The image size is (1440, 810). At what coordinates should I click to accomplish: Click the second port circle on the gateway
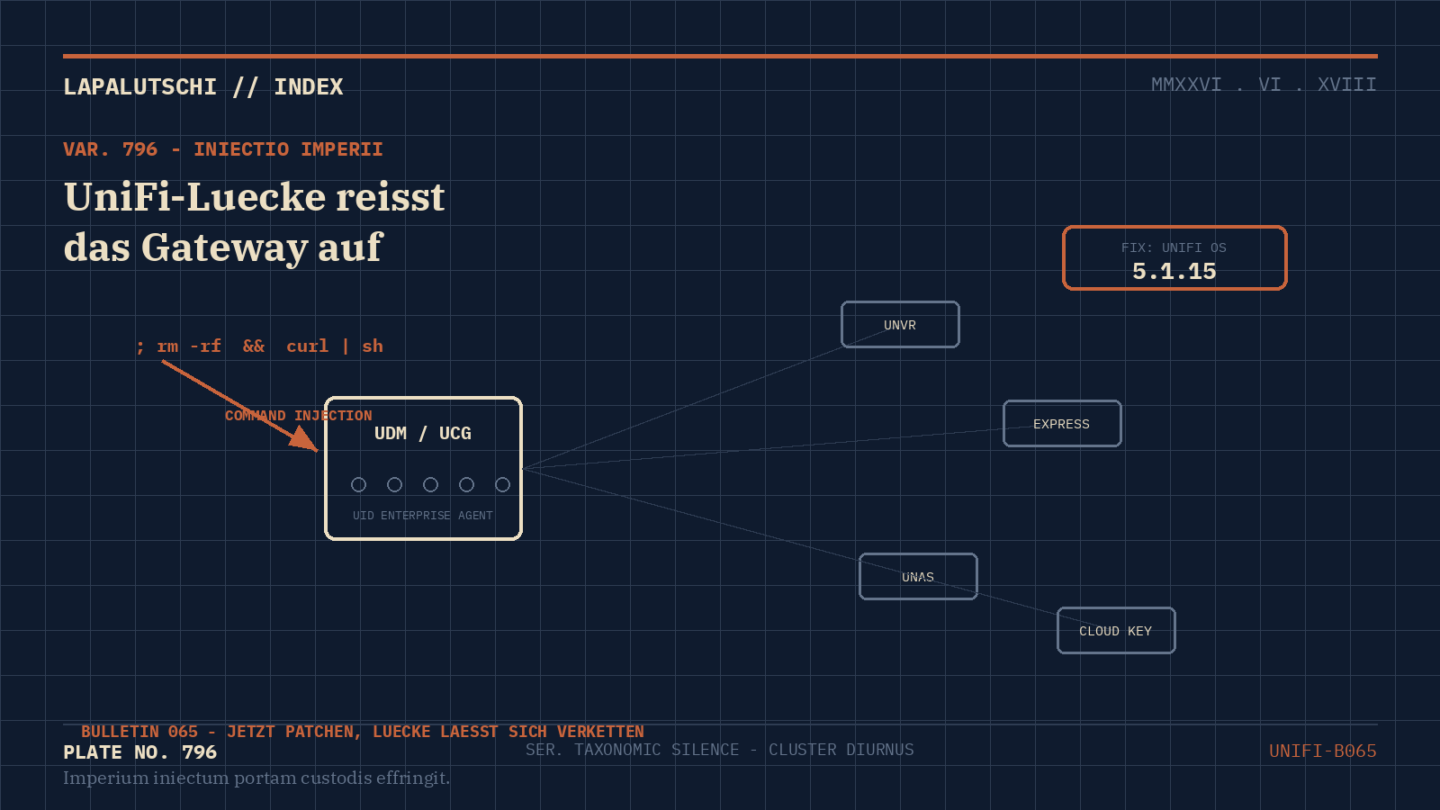pos(395,485)
